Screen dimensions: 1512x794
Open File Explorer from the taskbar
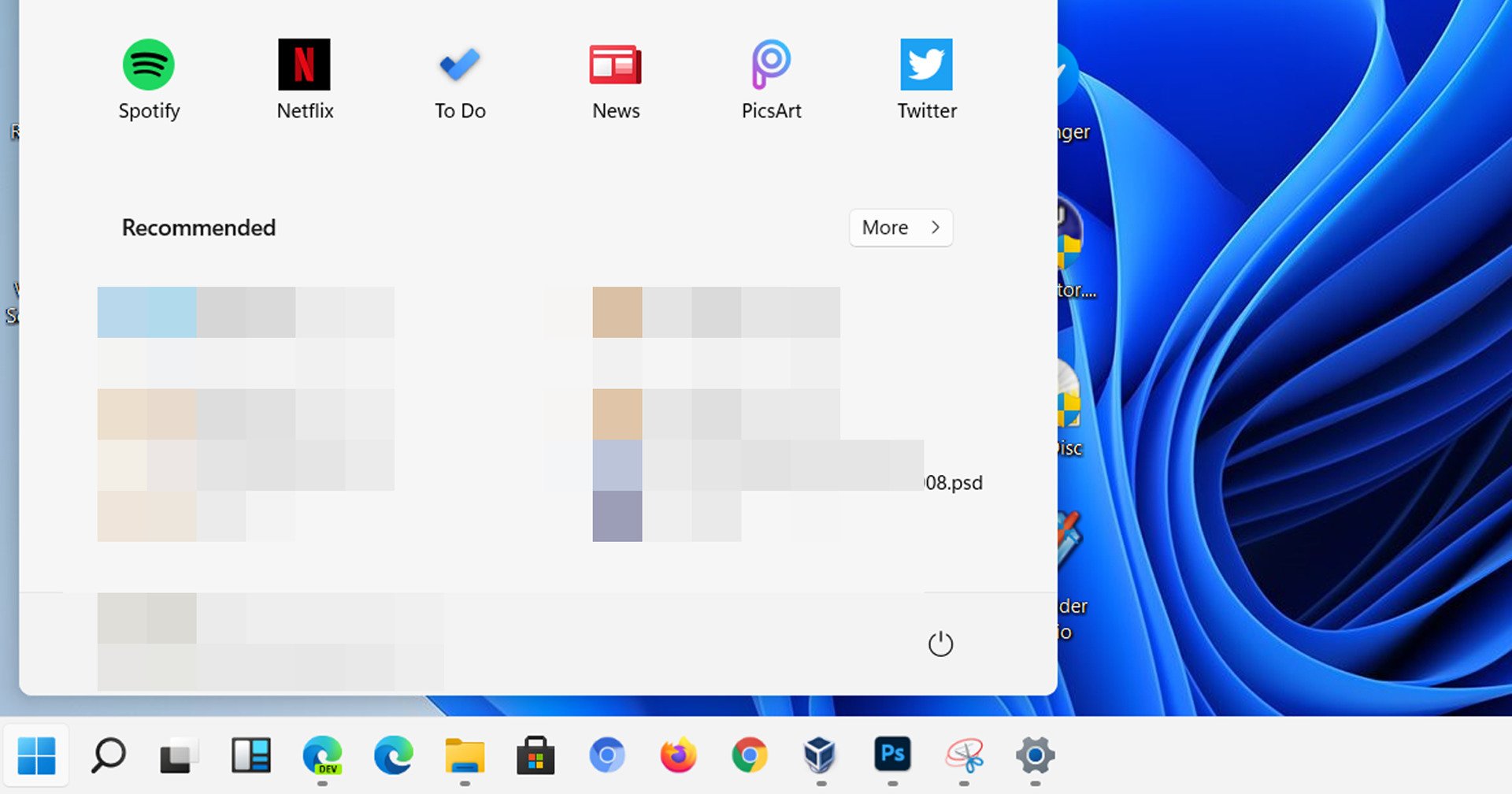tap(465, 756)
